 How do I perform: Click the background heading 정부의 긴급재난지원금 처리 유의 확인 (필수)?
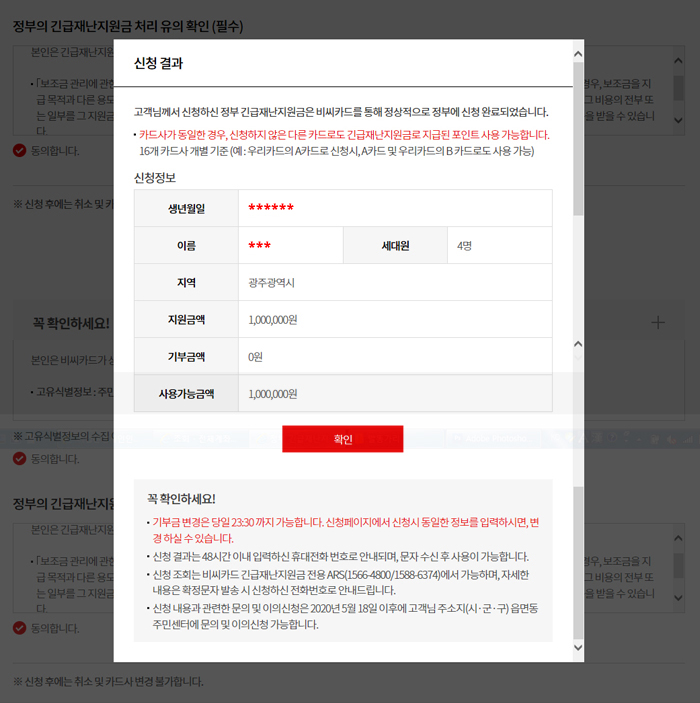128,26
